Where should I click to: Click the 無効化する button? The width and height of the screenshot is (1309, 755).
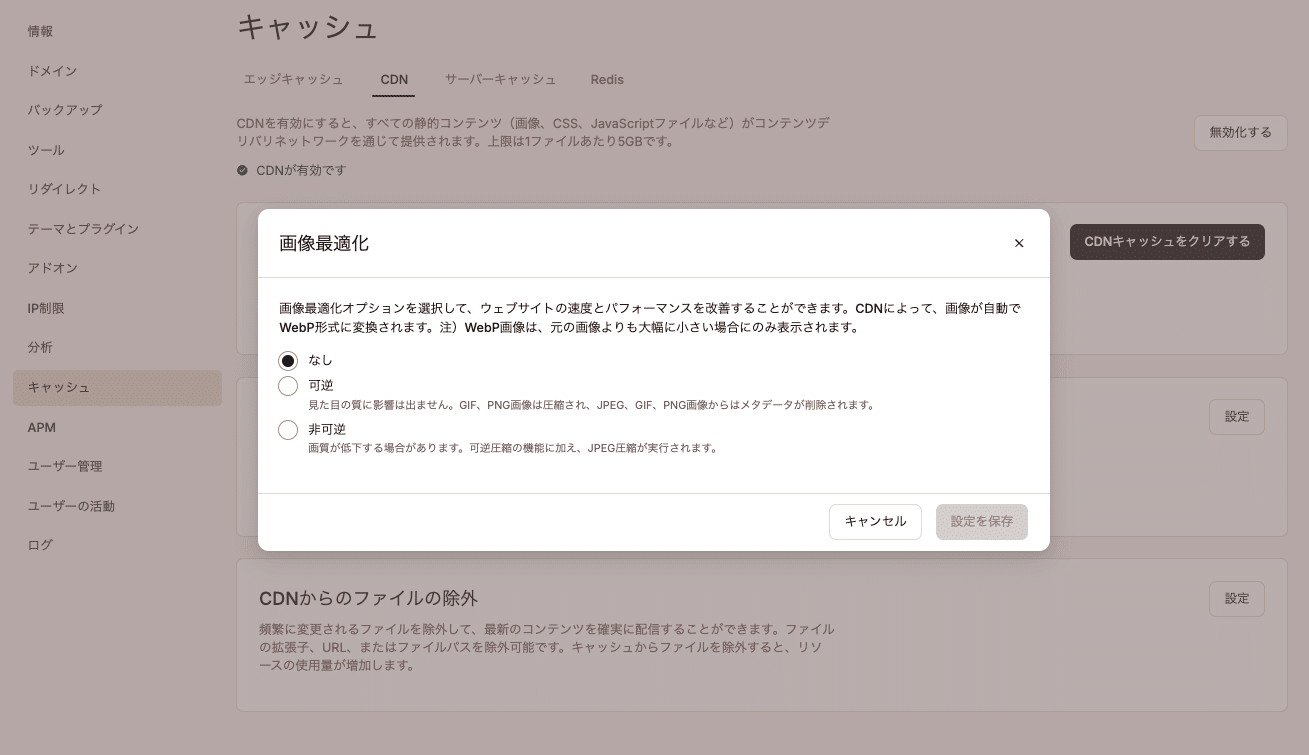coord(1240,133)
